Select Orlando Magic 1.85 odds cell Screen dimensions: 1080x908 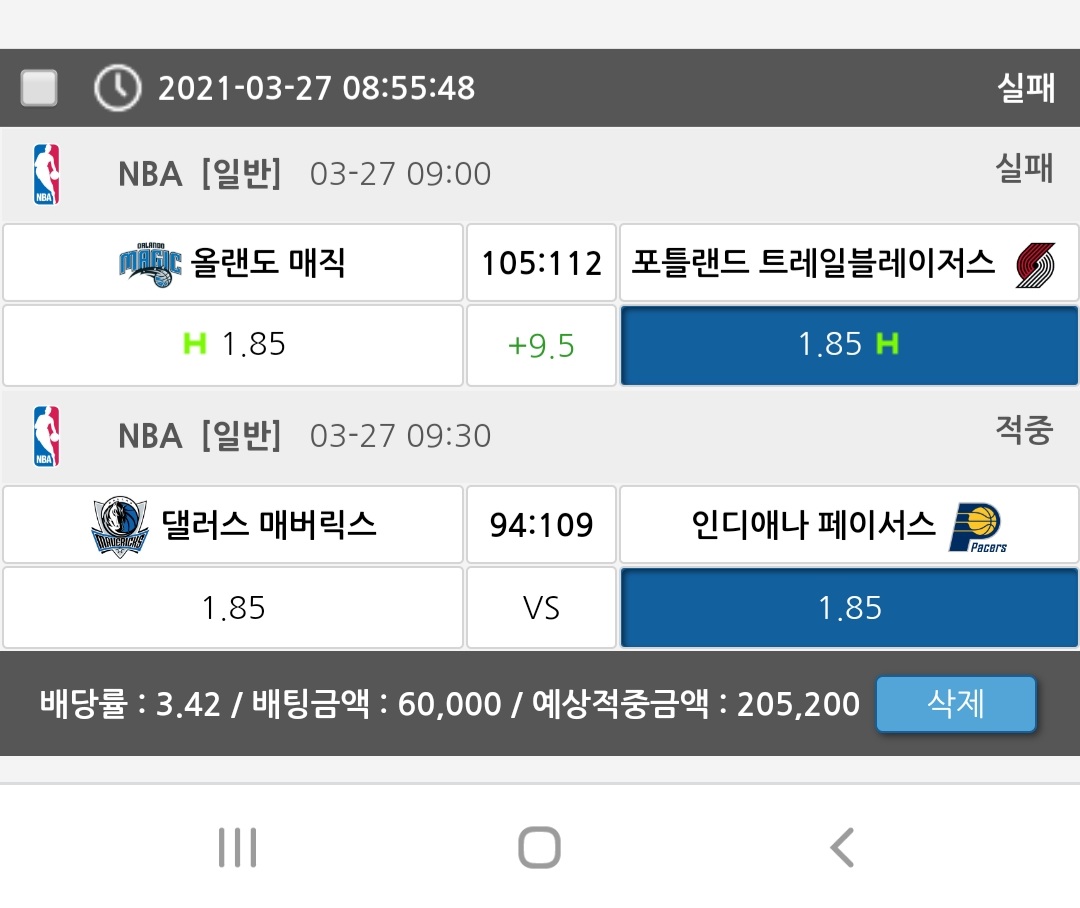pyautogui.click(x=233, y=346)
